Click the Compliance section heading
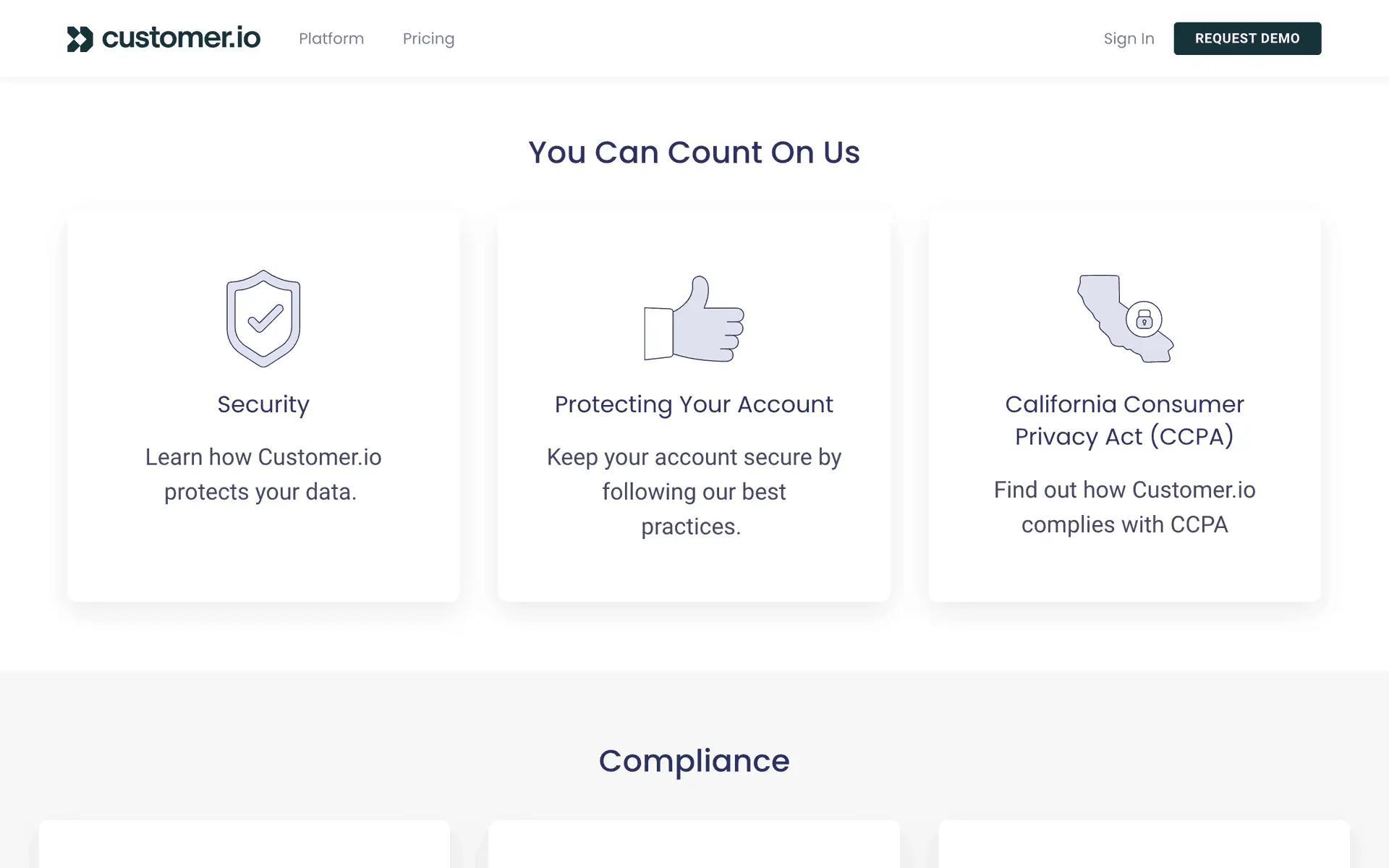The image size is (1389, 868). coord(694,761)
